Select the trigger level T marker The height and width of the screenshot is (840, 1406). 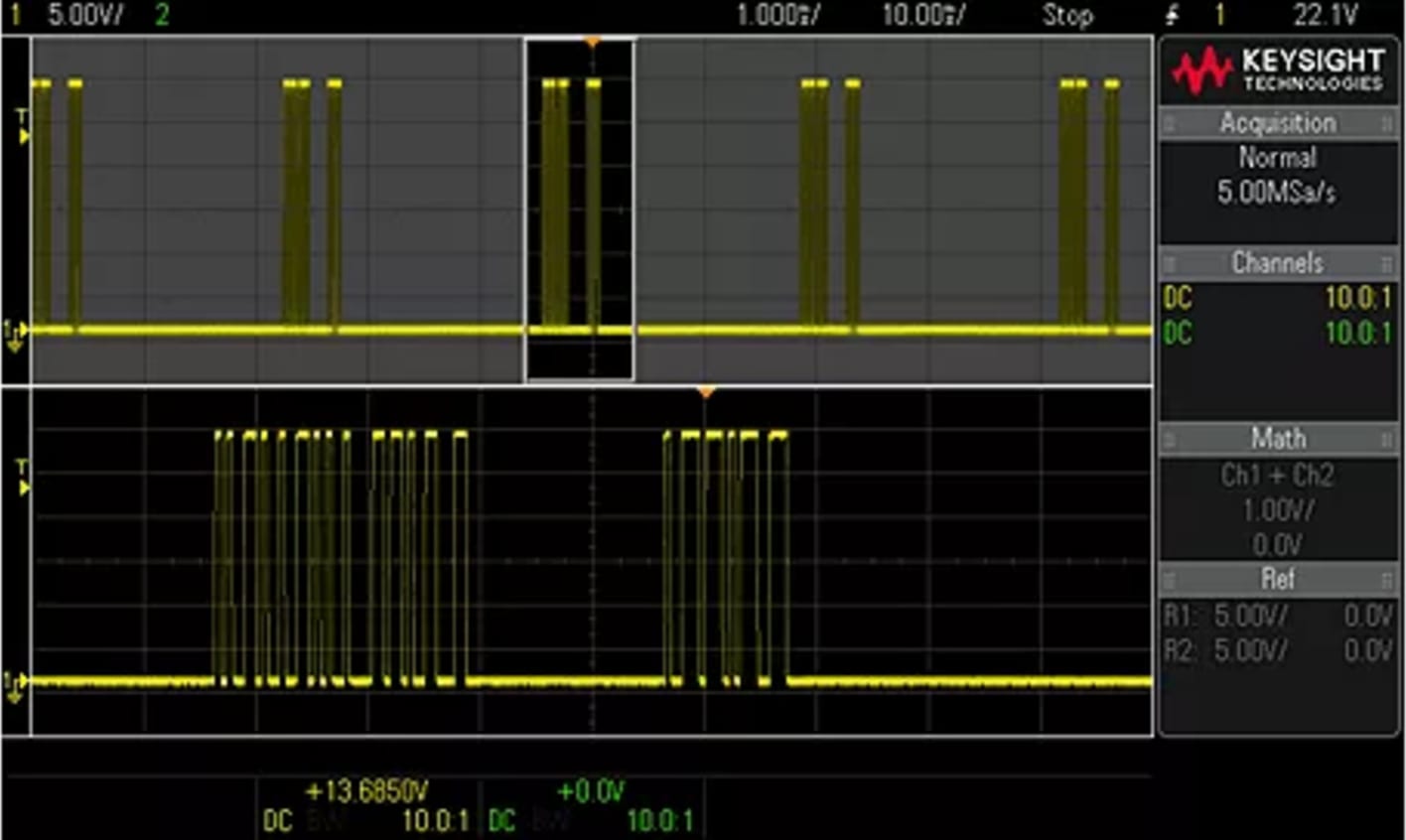coord(24,112)
